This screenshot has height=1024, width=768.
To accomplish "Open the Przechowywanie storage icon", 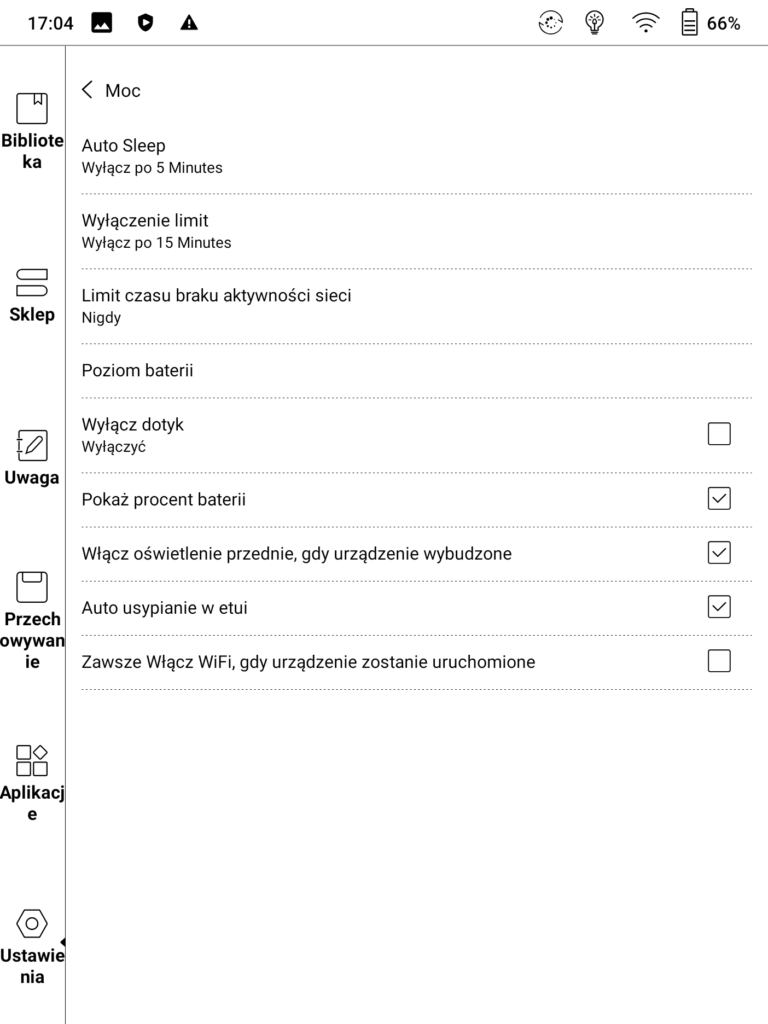I will pos(32,587).
